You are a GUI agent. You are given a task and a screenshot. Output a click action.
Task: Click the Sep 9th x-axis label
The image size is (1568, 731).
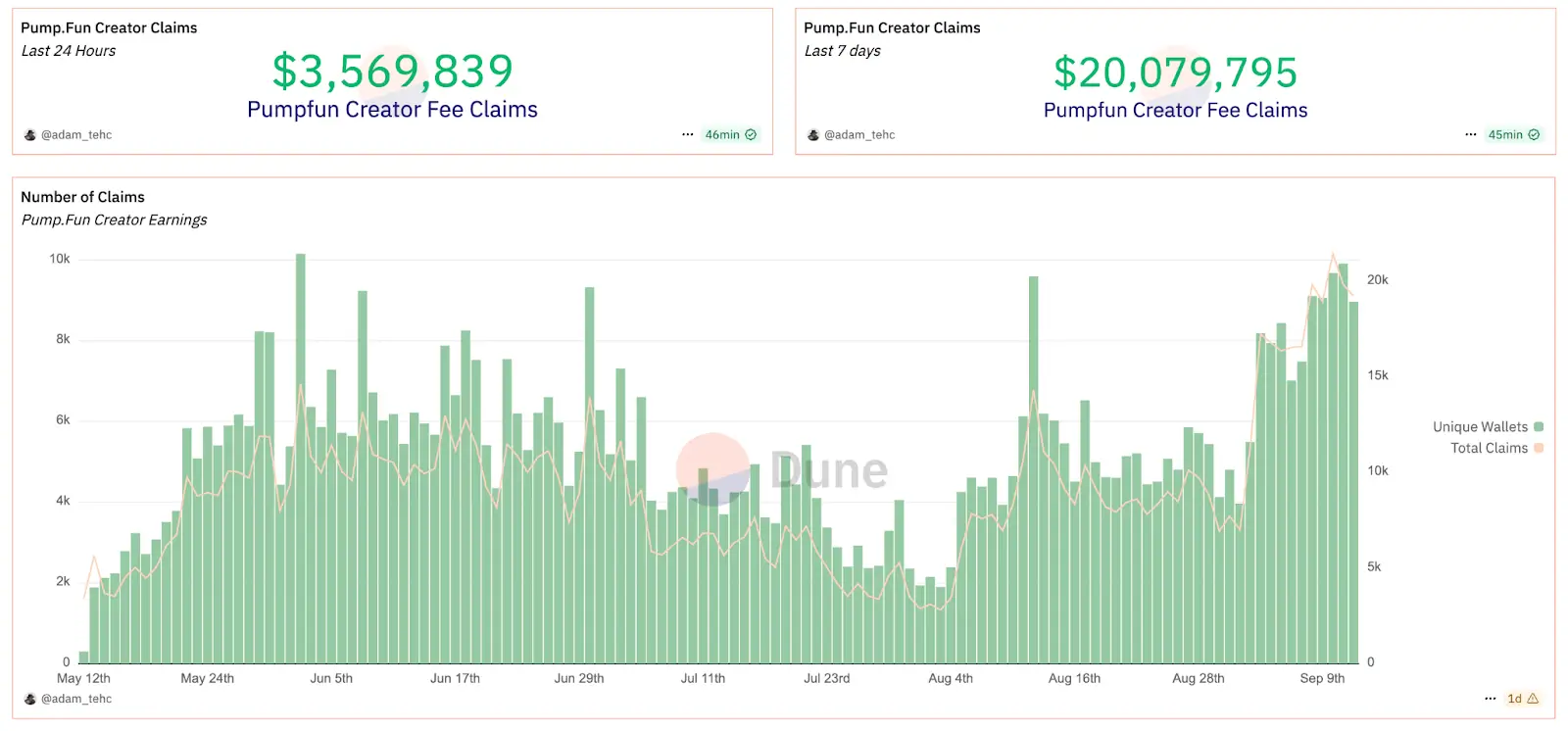point(1322,678)
